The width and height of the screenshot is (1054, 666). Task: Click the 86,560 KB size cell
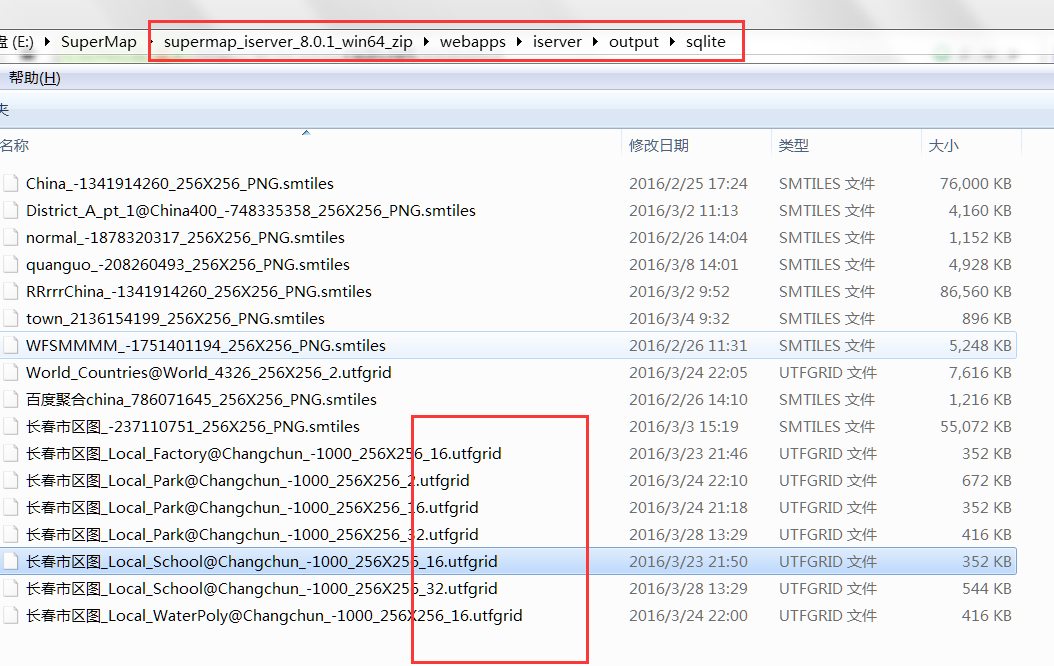pos(975,291)
